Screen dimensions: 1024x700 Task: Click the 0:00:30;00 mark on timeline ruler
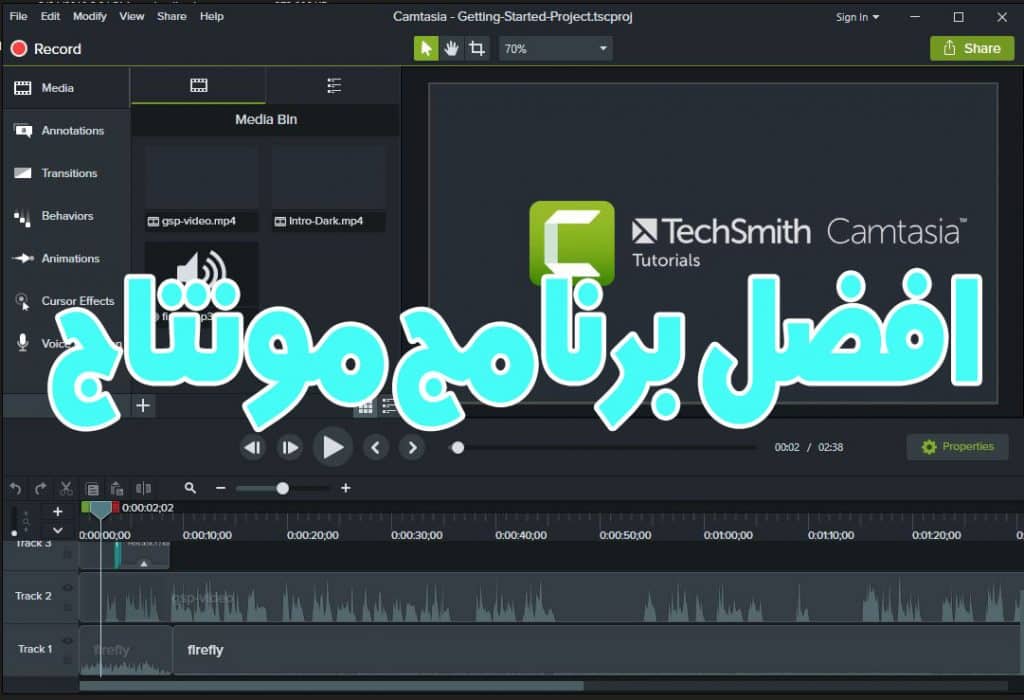[417, 535]
